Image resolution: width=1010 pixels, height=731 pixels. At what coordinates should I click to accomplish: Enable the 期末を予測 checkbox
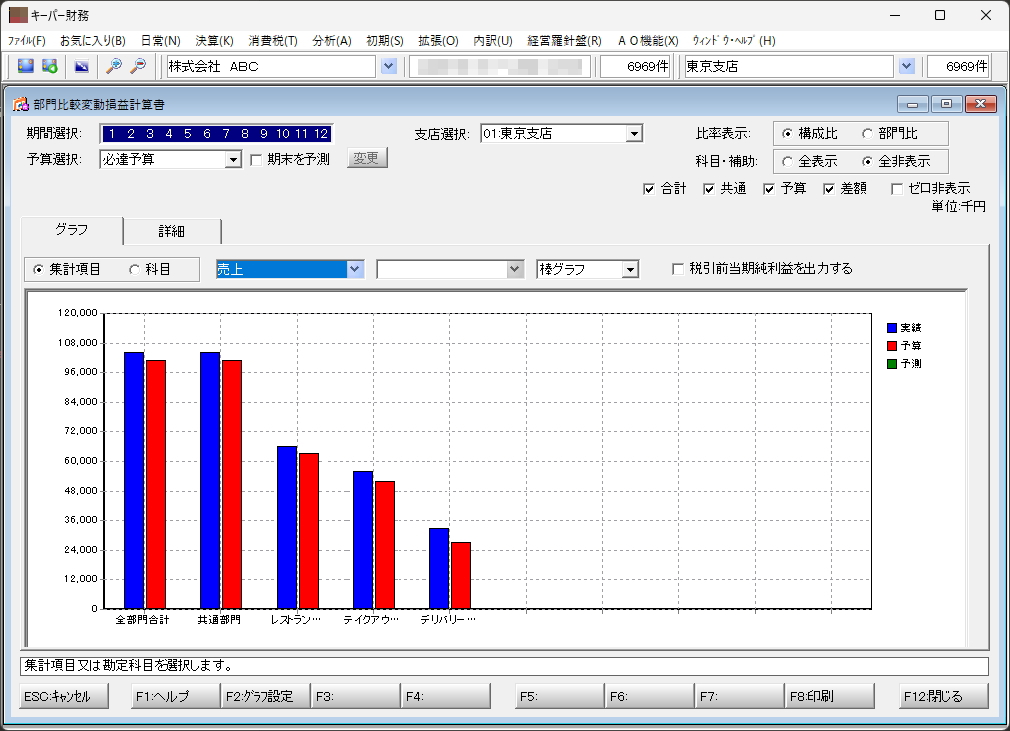point(256,160)
